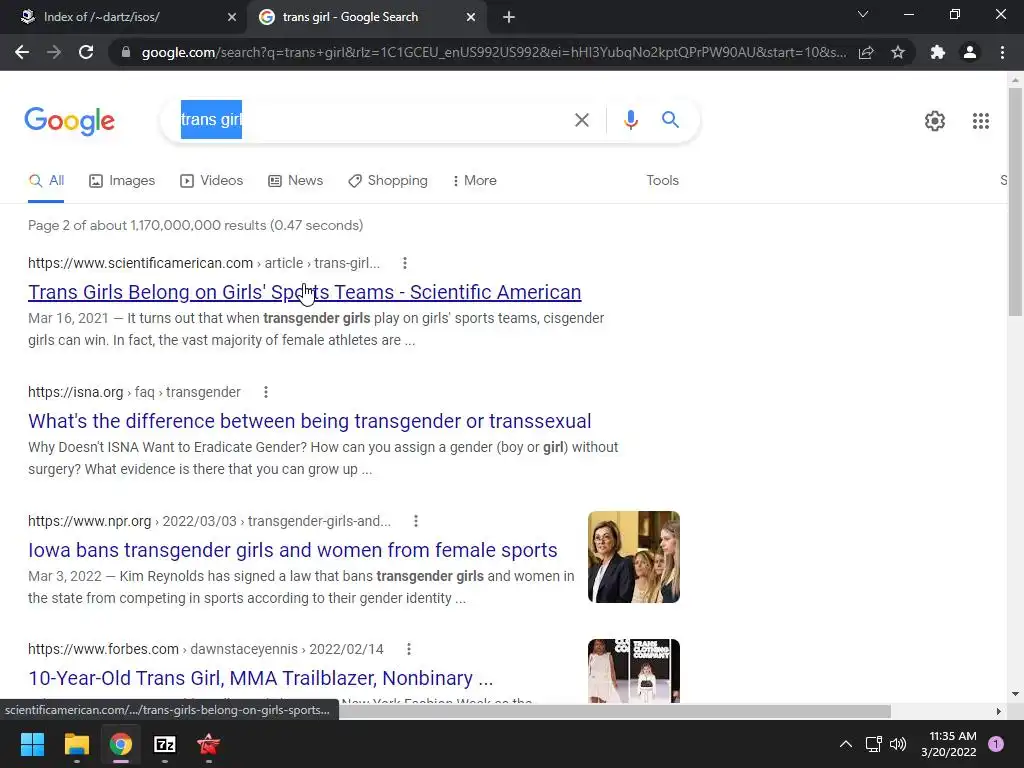Click the Forbes article thumbnail image
This screenshot has width=1024, height=768.
pyautogui.click(x=633, y=671)
